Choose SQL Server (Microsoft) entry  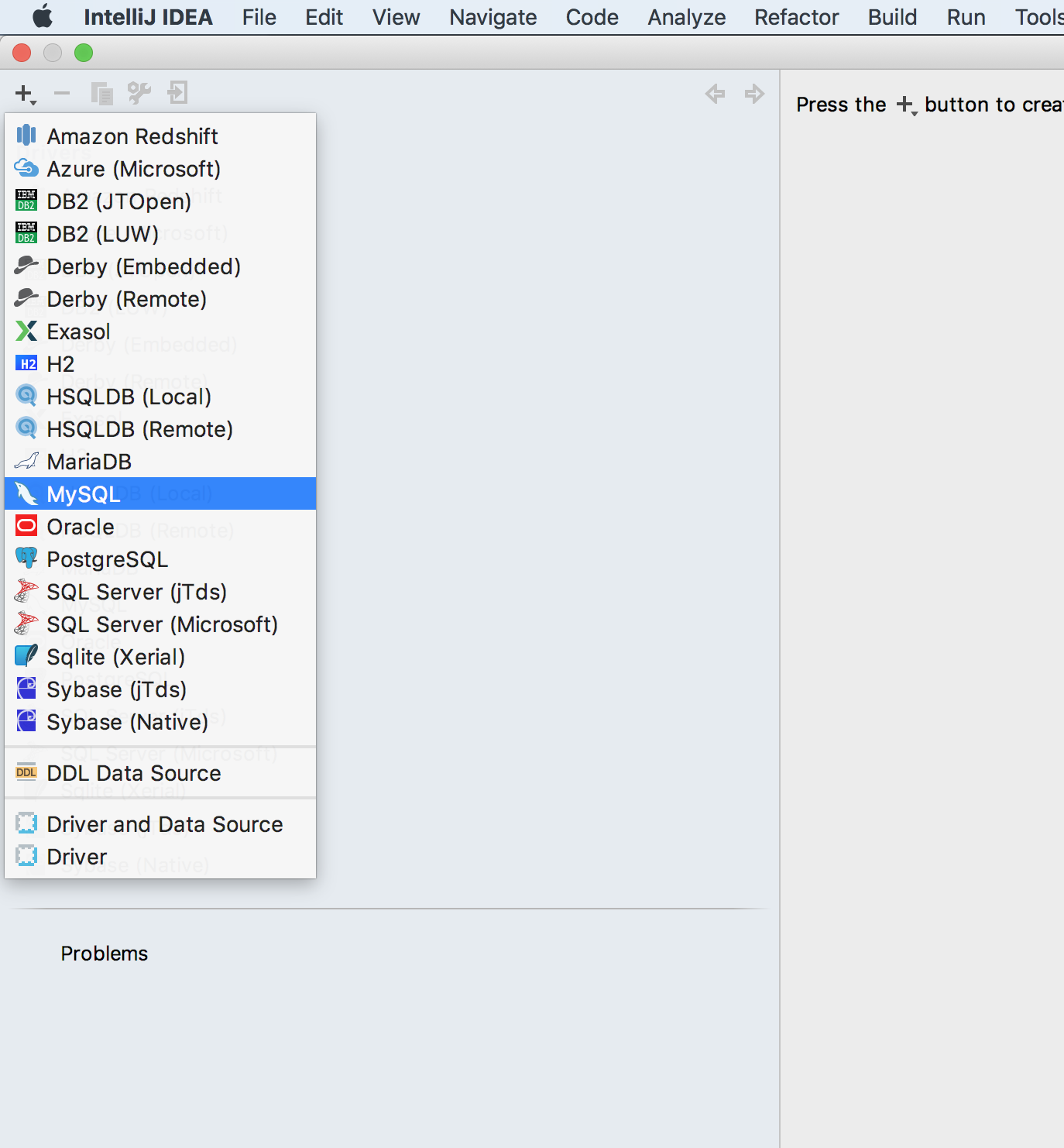click(x=160, y=624)
